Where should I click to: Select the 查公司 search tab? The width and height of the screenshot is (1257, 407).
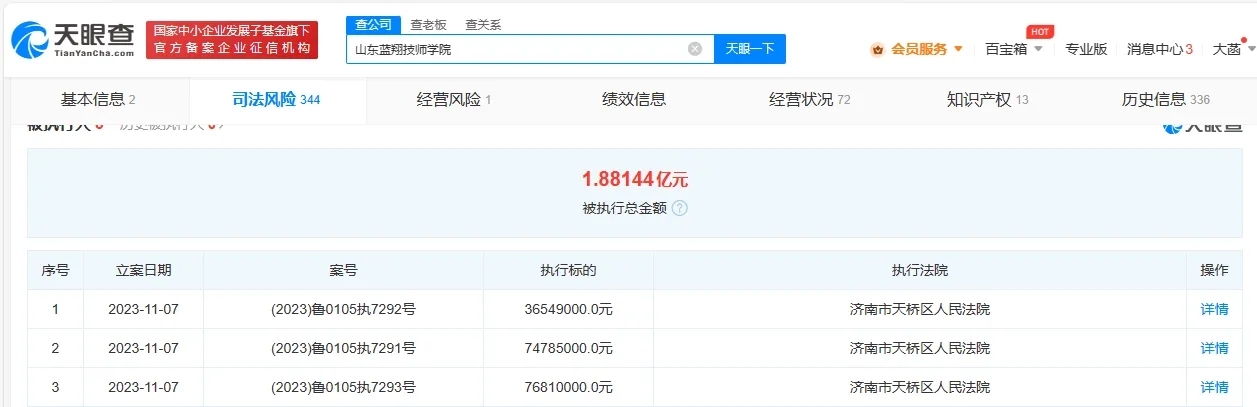[x=374, y=24]
